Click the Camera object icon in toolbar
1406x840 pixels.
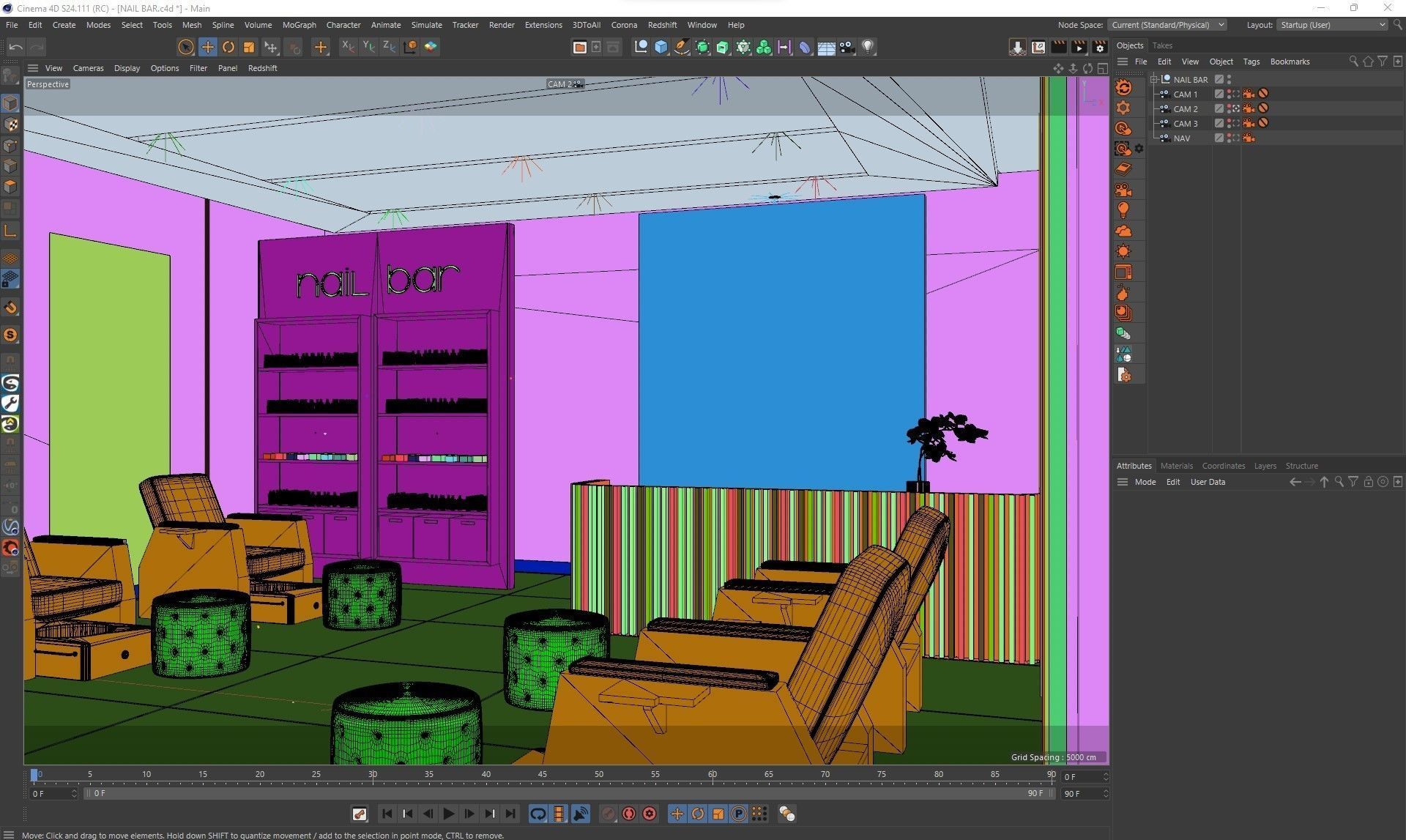[x=847, y=47]
